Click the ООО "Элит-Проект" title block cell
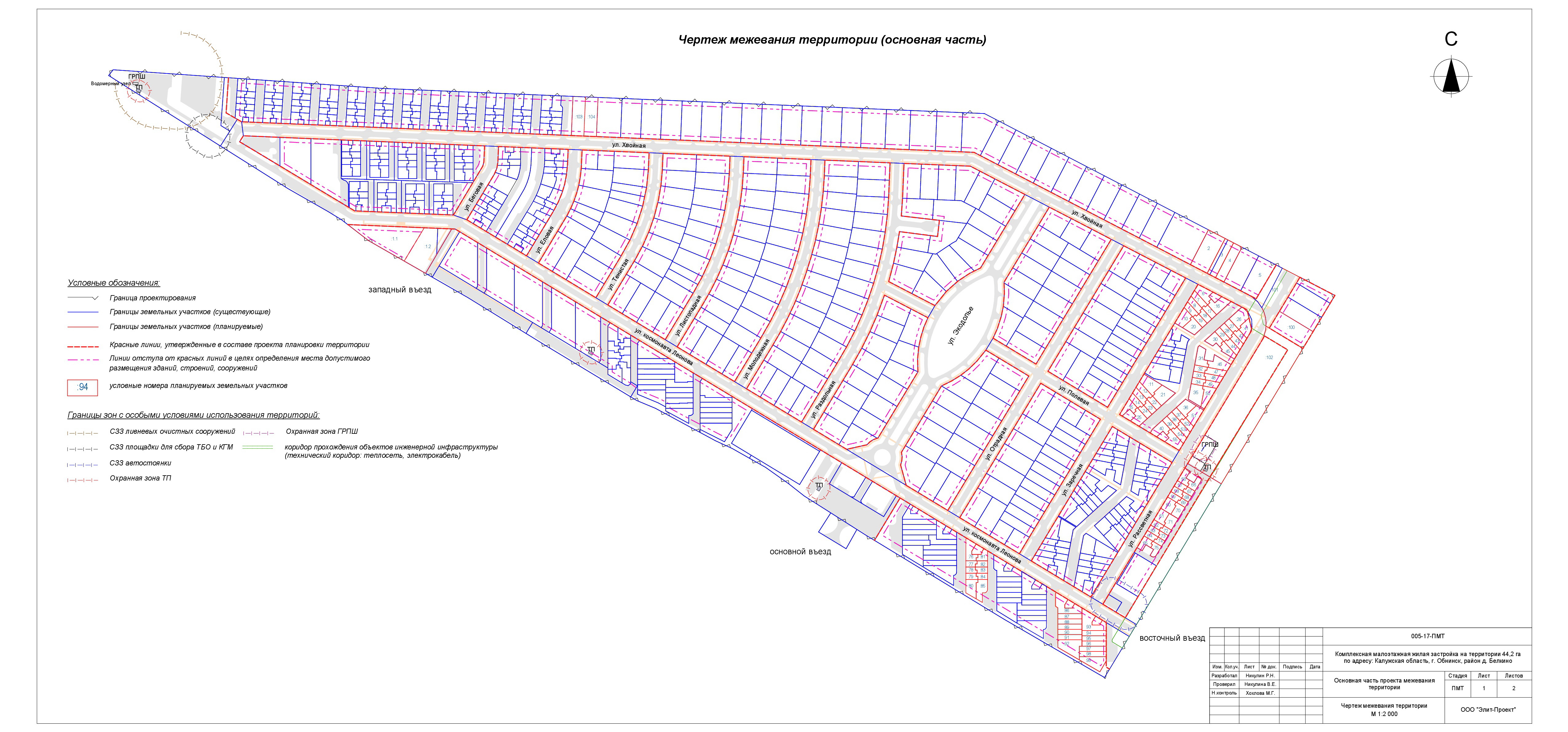The image size is (1568, 732). pos(1488,710)
